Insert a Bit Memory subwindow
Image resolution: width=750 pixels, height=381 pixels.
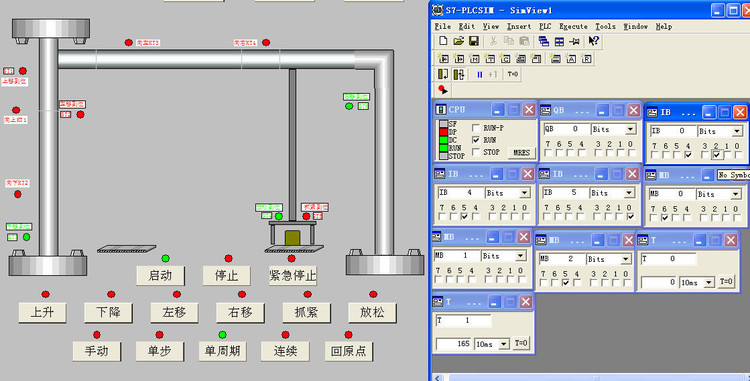pos(474,59)
